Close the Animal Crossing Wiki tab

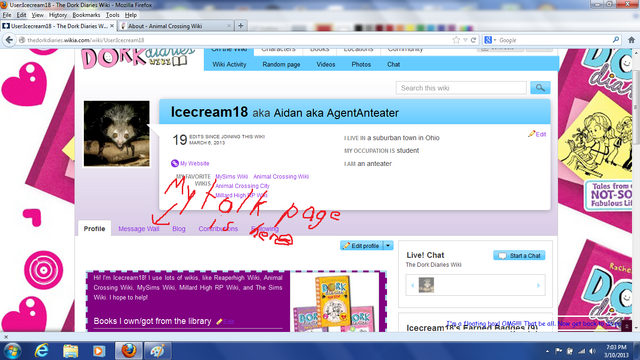(229, 26)
